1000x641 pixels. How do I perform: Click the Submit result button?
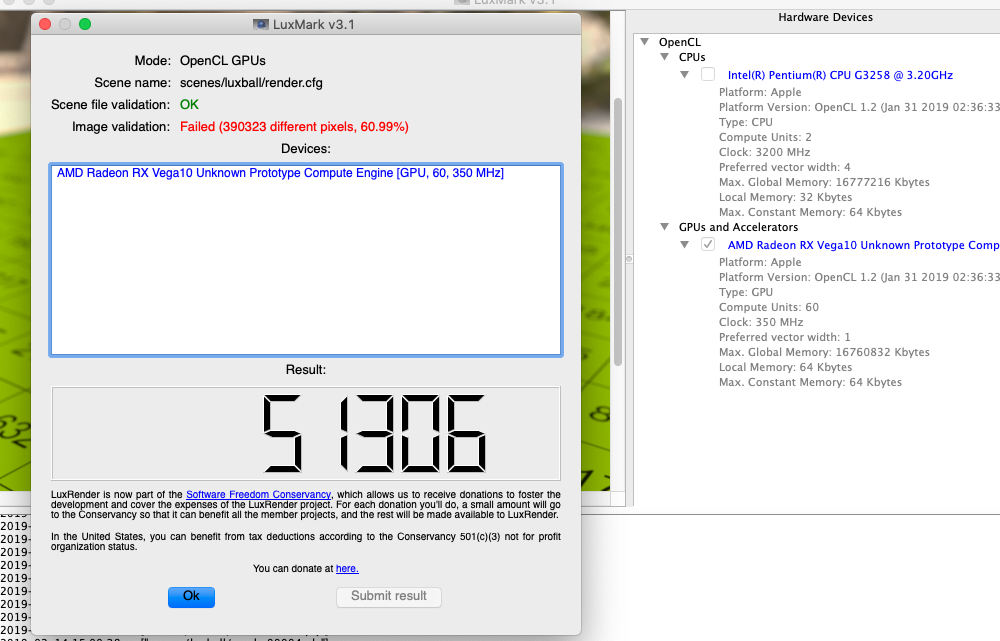388,596
